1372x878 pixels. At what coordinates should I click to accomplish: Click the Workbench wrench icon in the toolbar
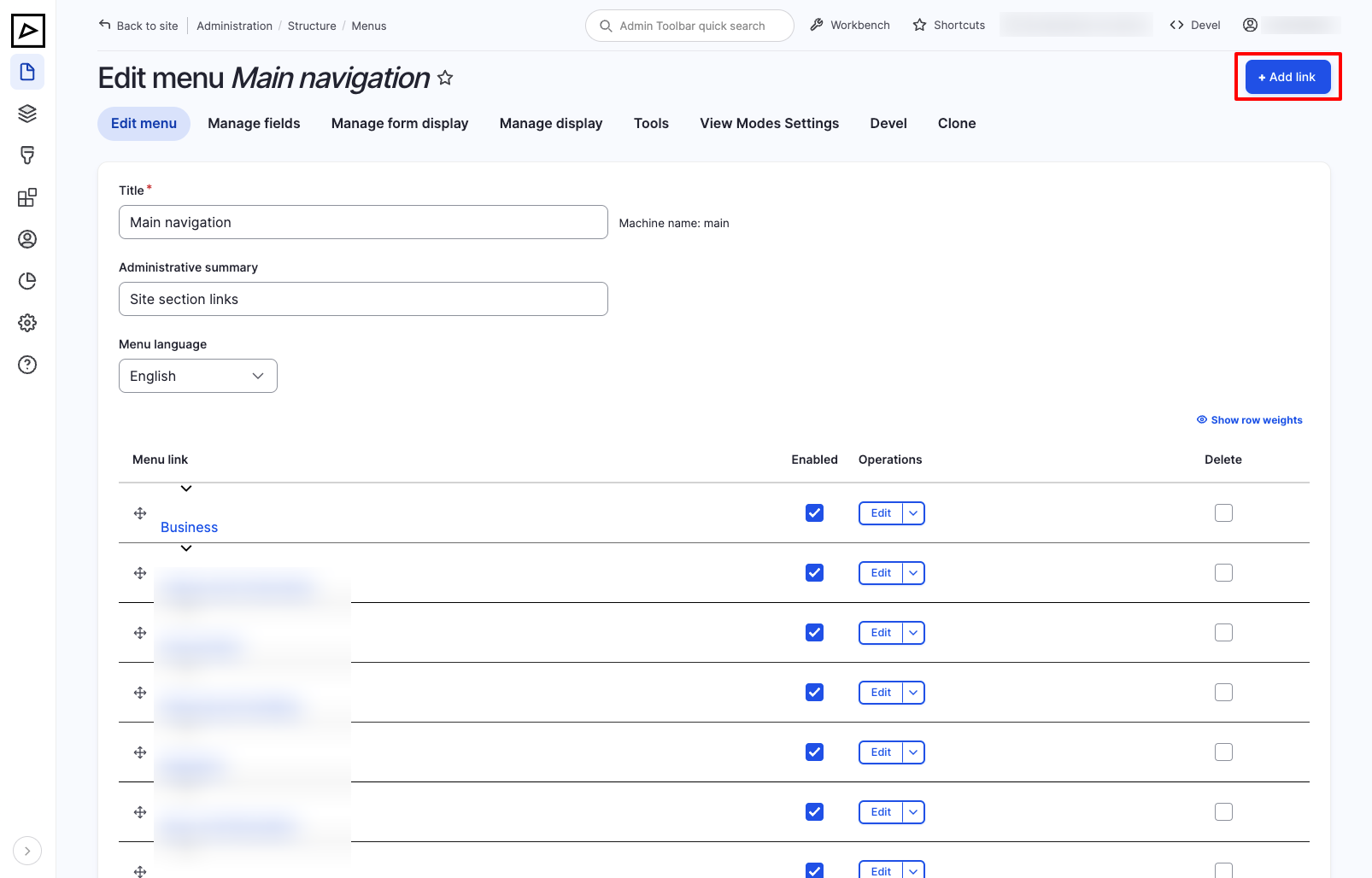point(818,25)
